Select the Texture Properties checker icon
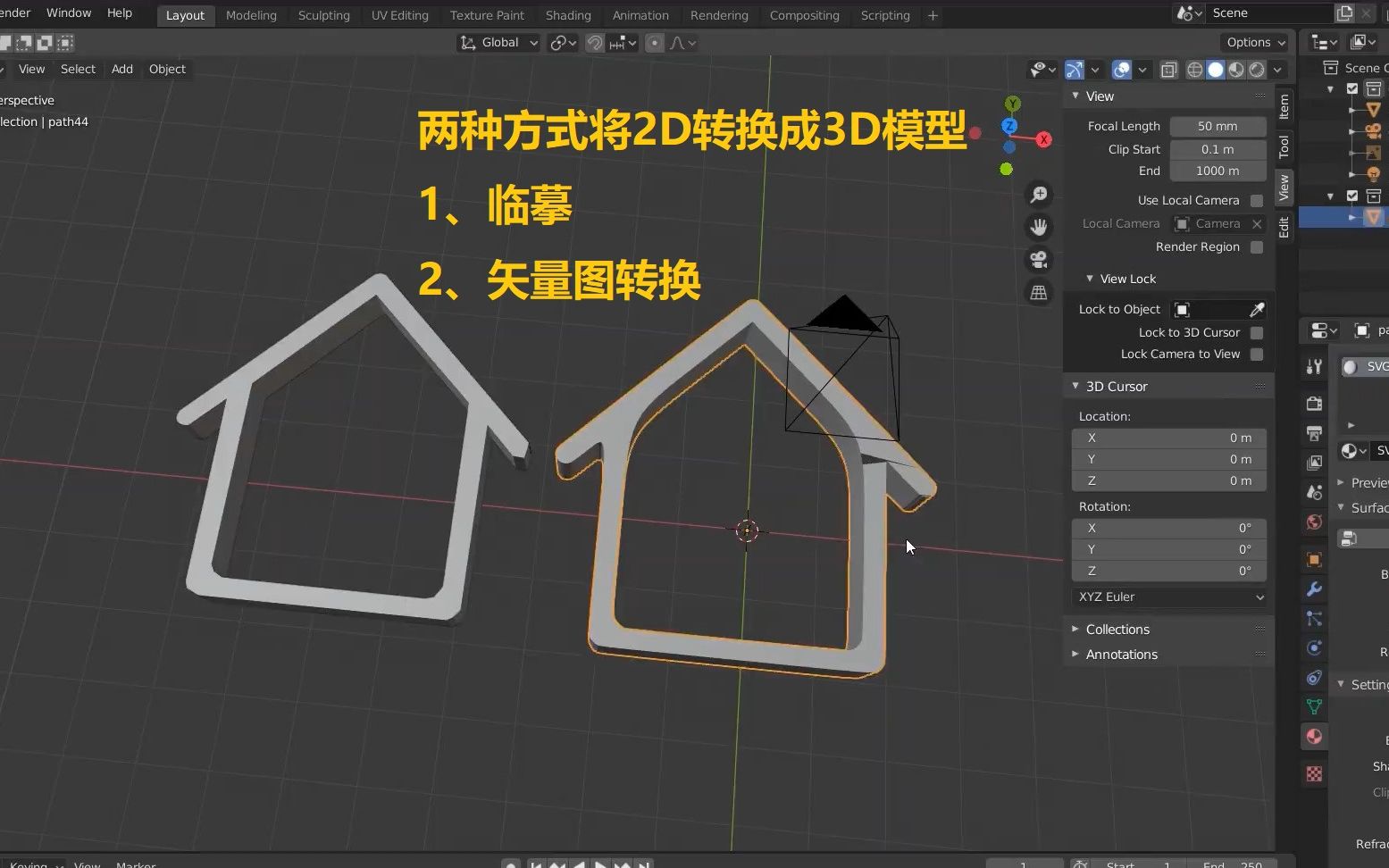1389x868 pixels. (x=1313, y=773)
